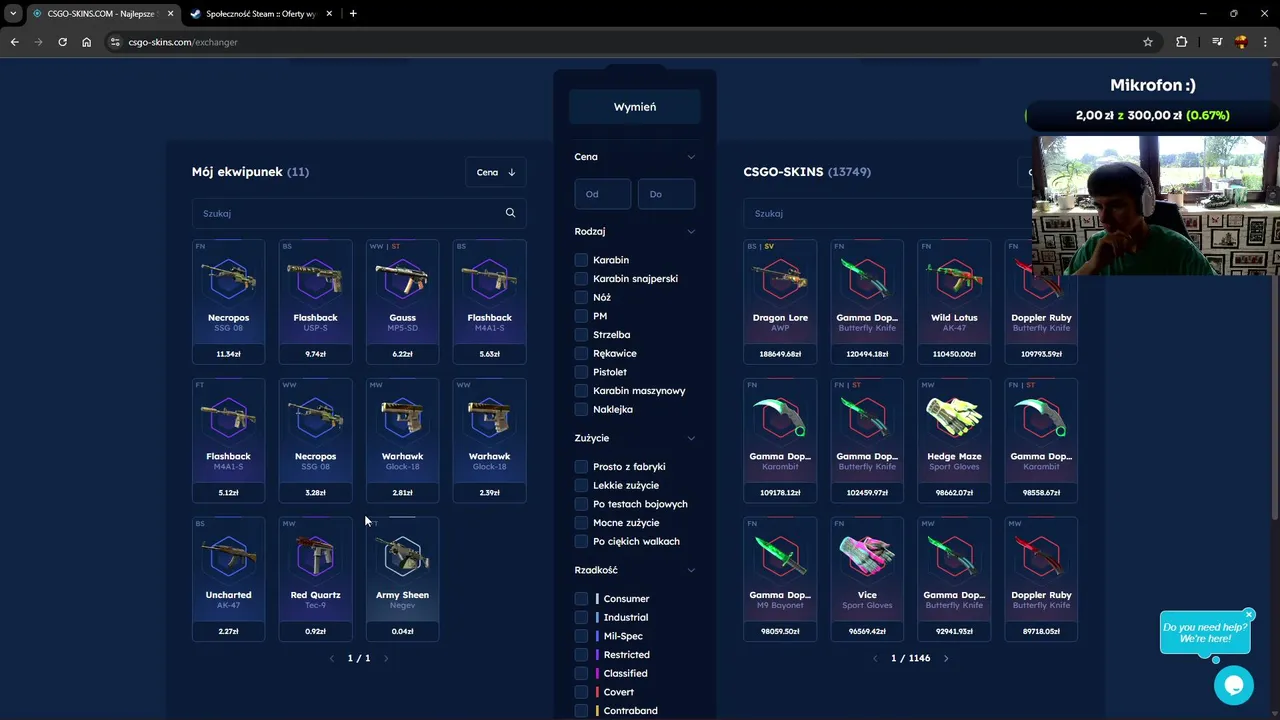Viewport: 1280px width, 720px height.
Task: Select the Army Sheen Negev skin
Action: 402,579
